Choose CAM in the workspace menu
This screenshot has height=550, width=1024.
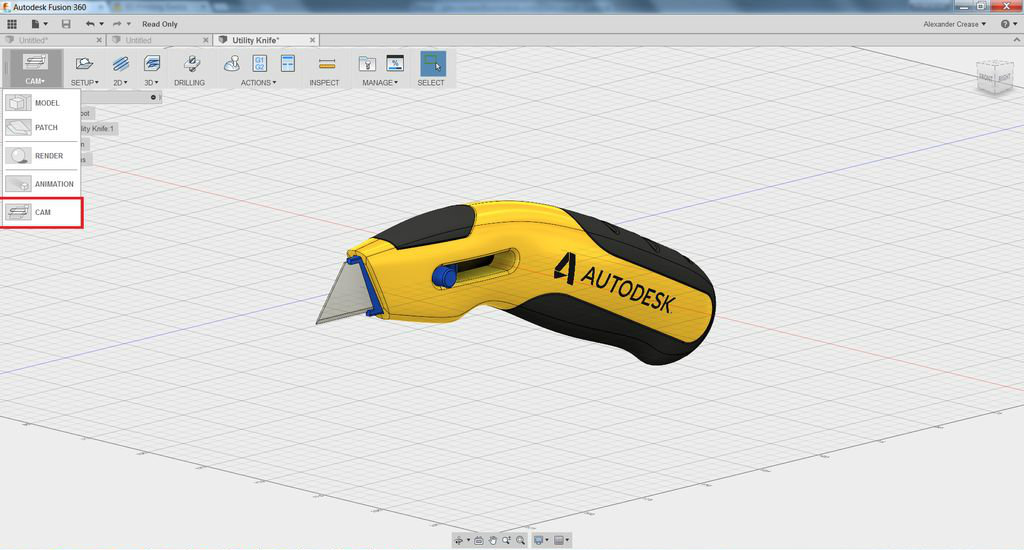coord(40,212)
